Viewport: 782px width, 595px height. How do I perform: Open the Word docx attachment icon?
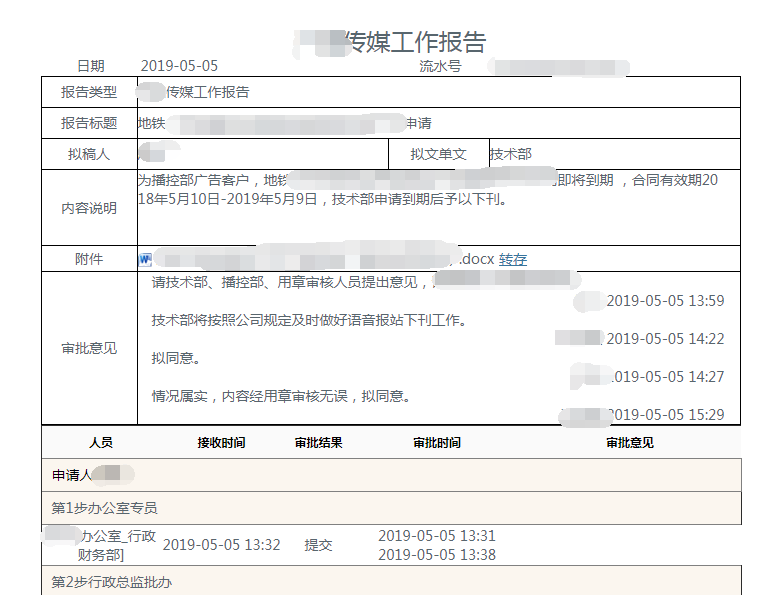(x=145, y=259)
